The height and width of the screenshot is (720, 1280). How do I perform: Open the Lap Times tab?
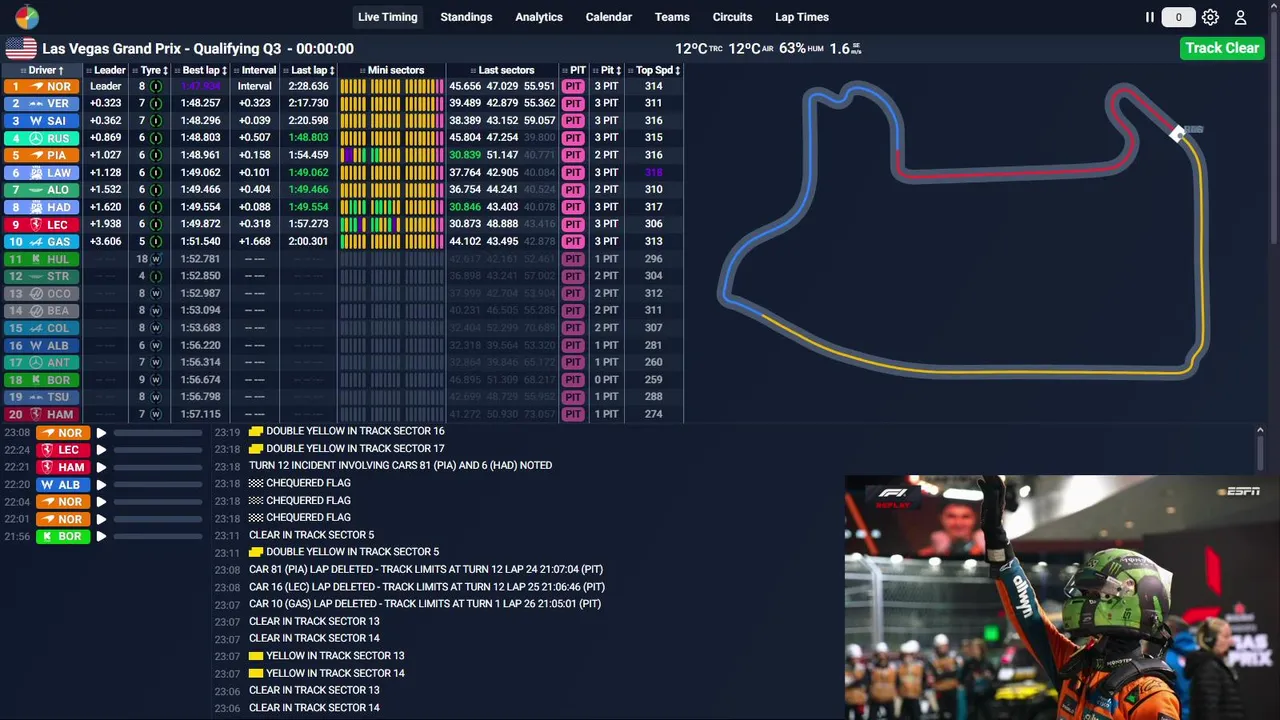(x=802, y=17)
